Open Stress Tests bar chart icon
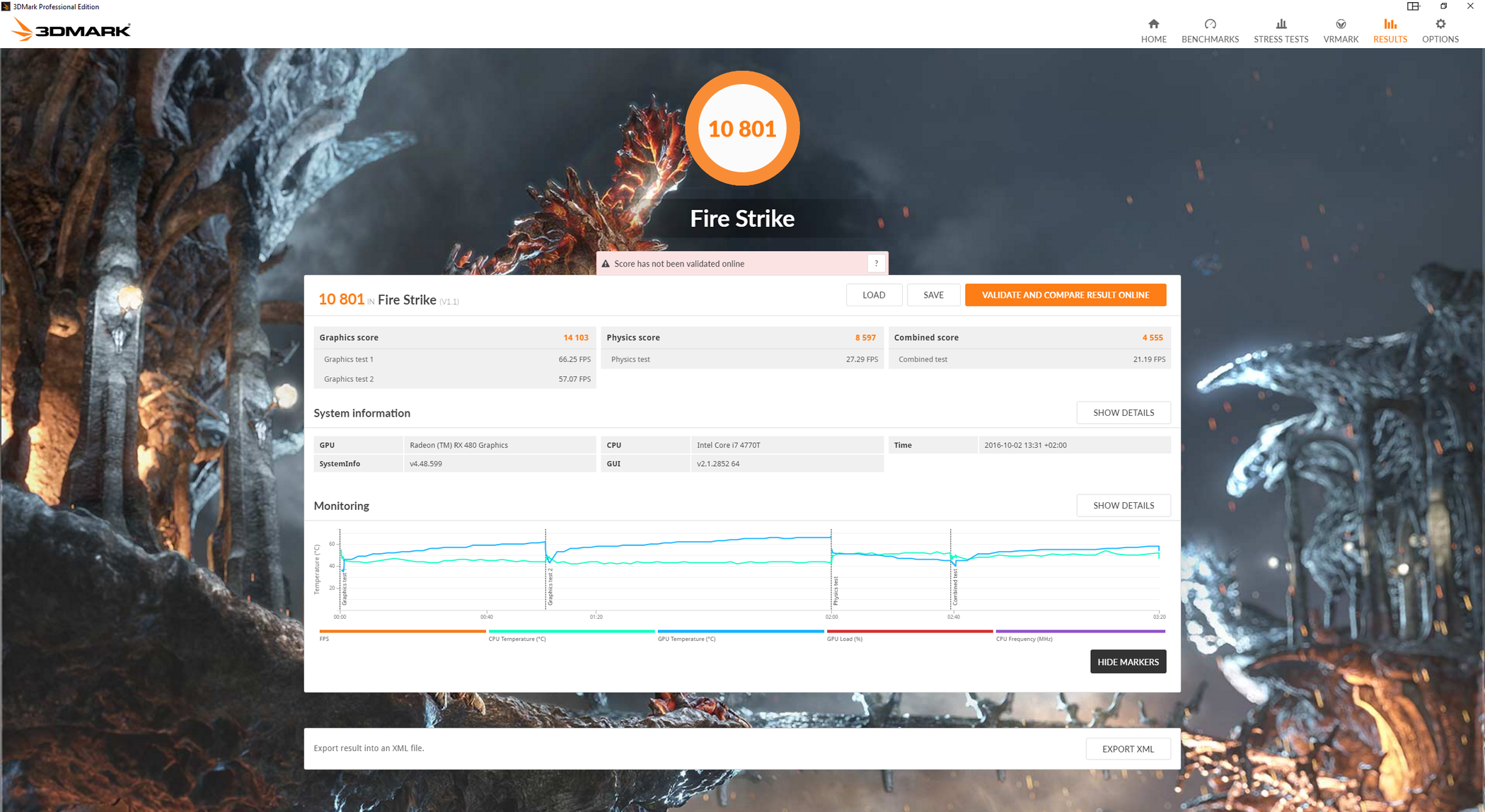The image size is (1485, 812). [1281, 24]
